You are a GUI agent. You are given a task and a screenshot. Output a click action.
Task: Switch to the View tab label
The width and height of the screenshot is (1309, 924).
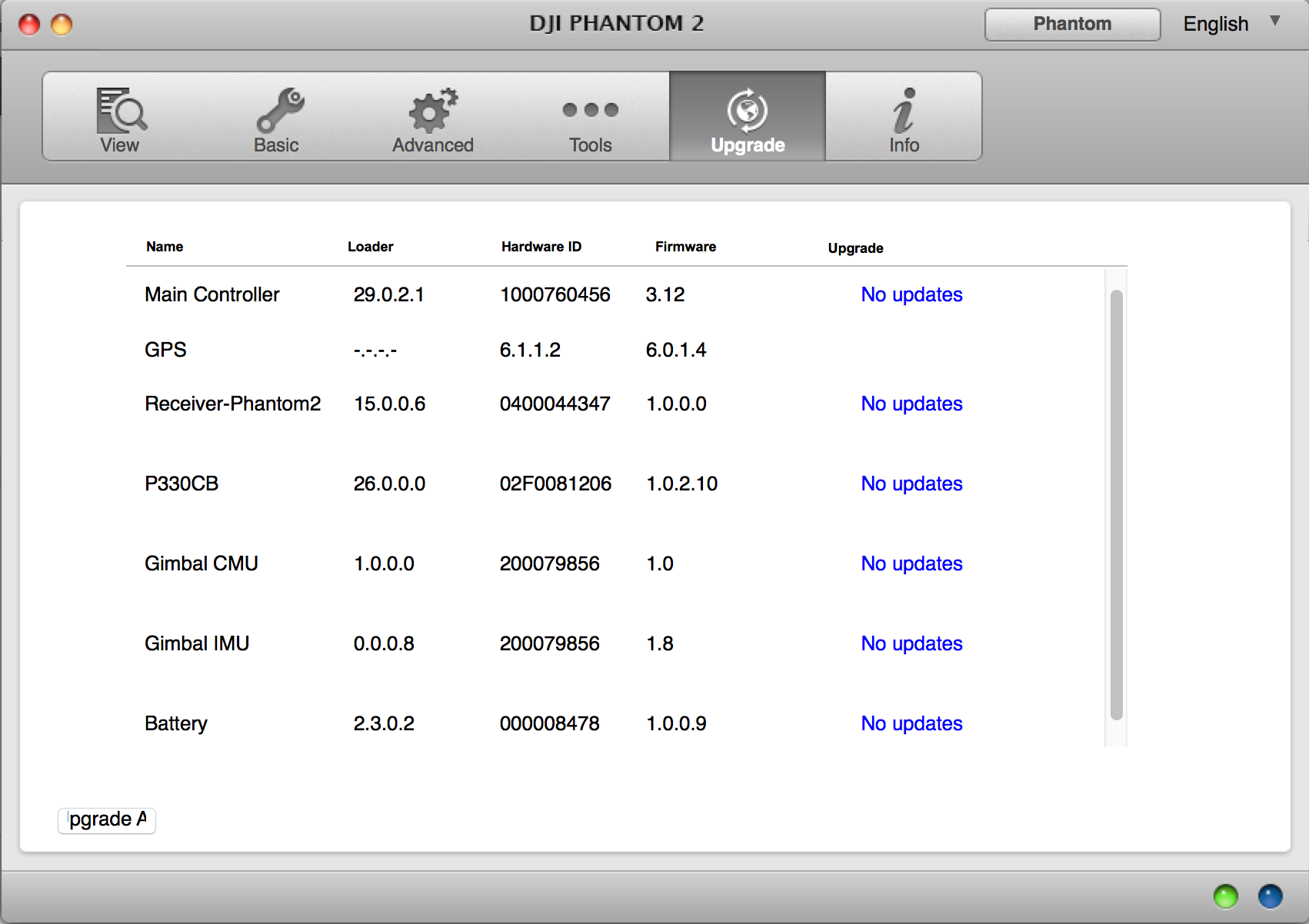(119, 145)
